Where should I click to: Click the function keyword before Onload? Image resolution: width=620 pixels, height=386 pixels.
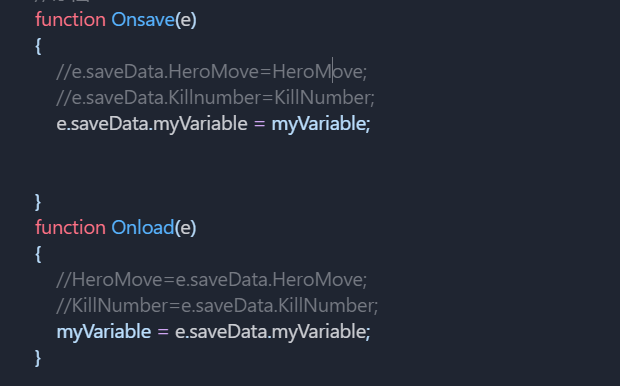(x=70, y=227)
